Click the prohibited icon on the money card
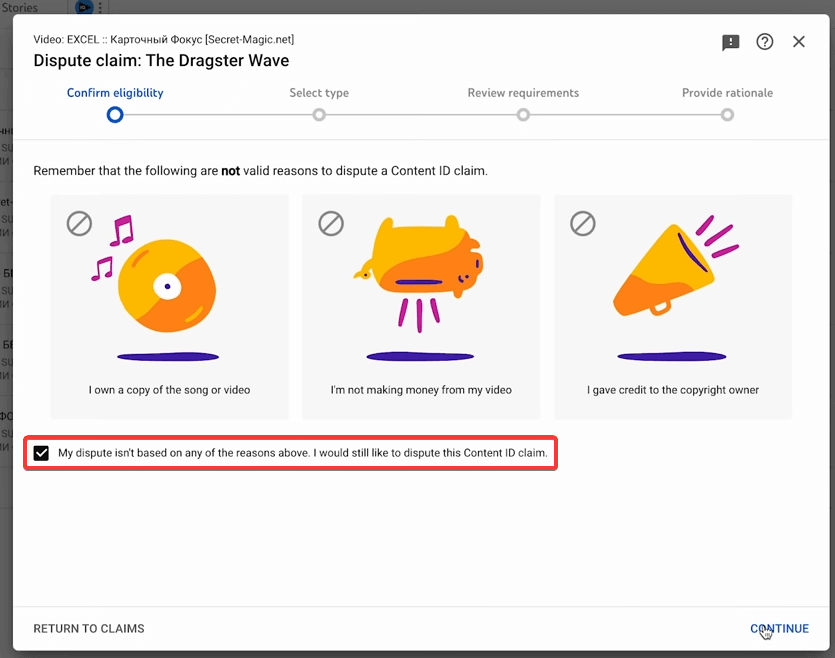 331,224
